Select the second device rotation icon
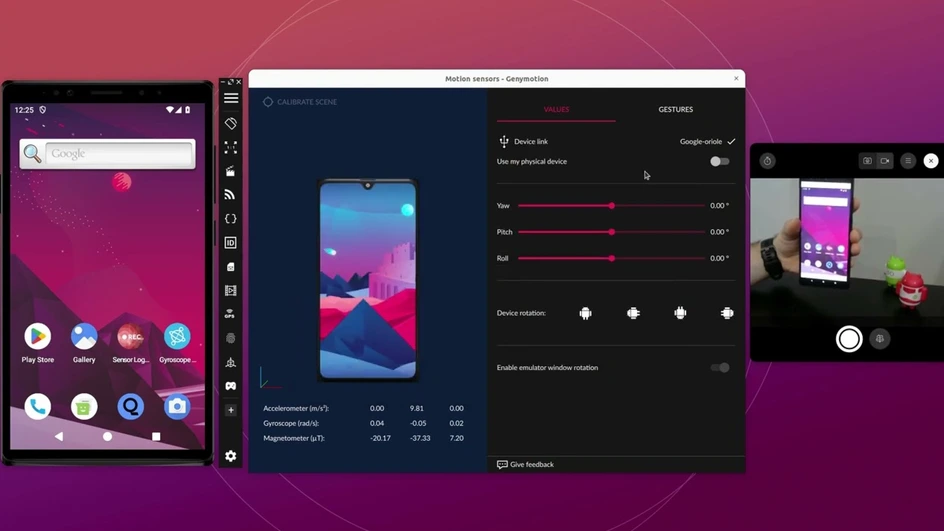 633,313
